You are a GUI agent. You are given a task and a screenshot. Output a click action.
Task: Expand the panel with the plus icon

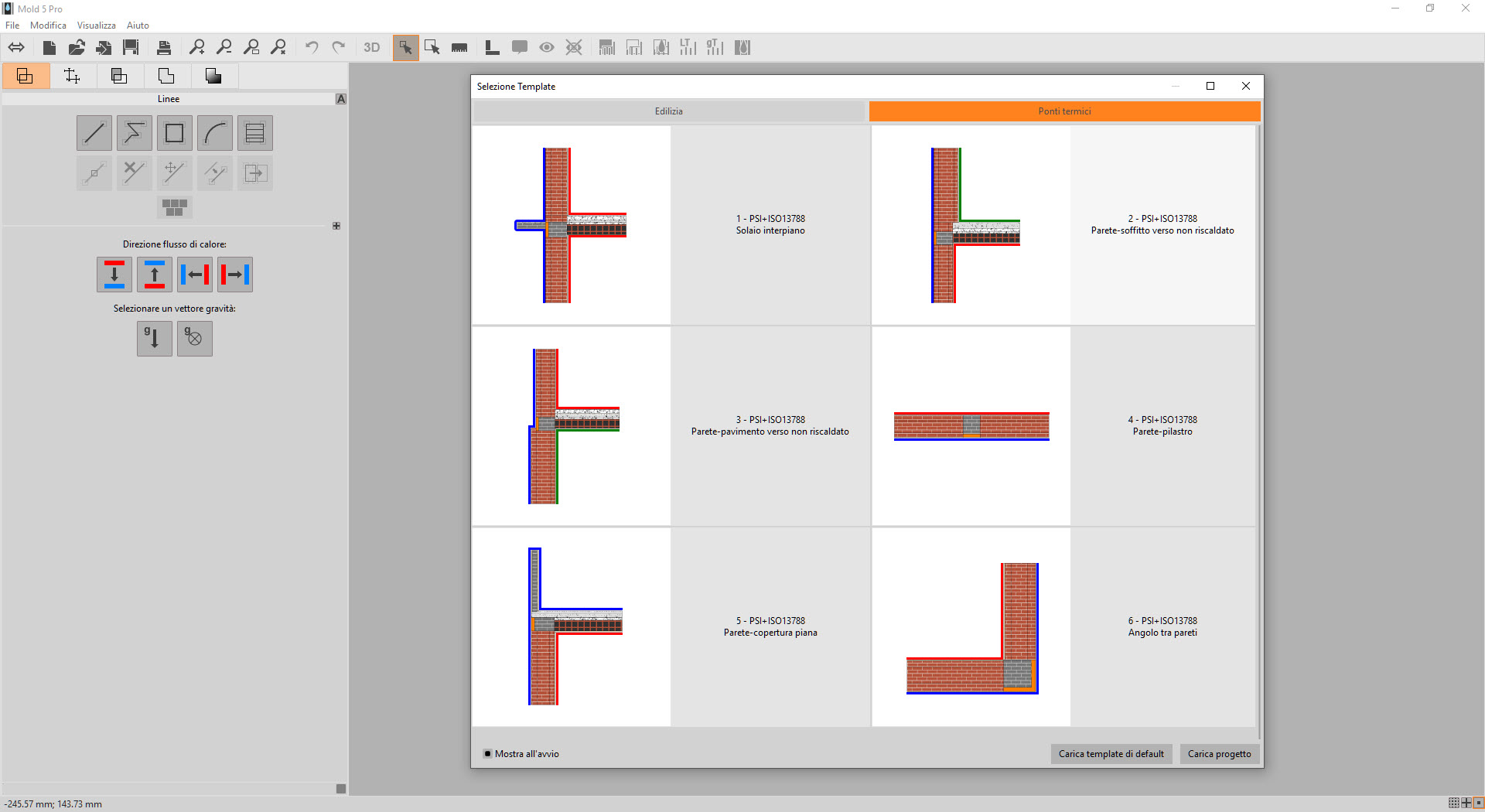(336, 226)
